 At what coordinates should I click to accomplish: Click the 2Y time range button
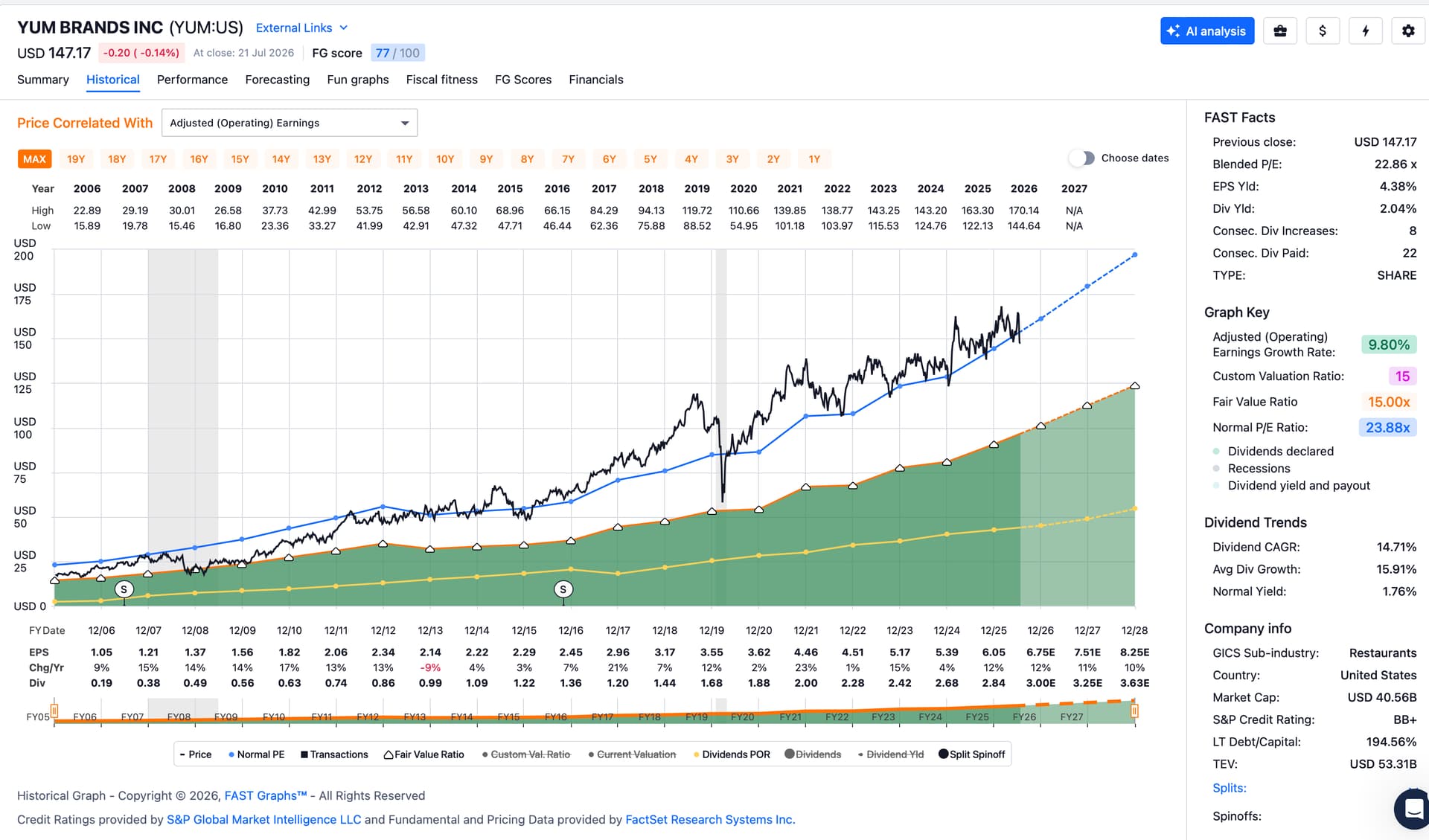(773, 159)
